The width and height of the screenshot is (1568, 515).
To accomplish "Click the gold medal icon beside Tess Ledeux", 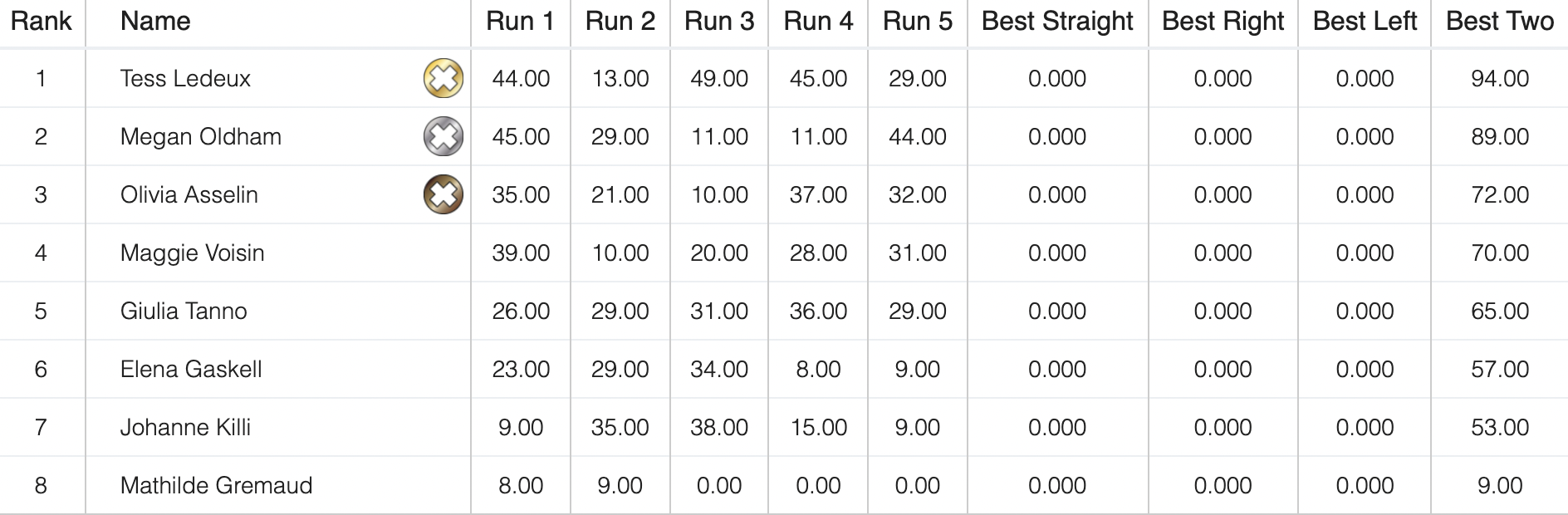I will tap(443, 79).
